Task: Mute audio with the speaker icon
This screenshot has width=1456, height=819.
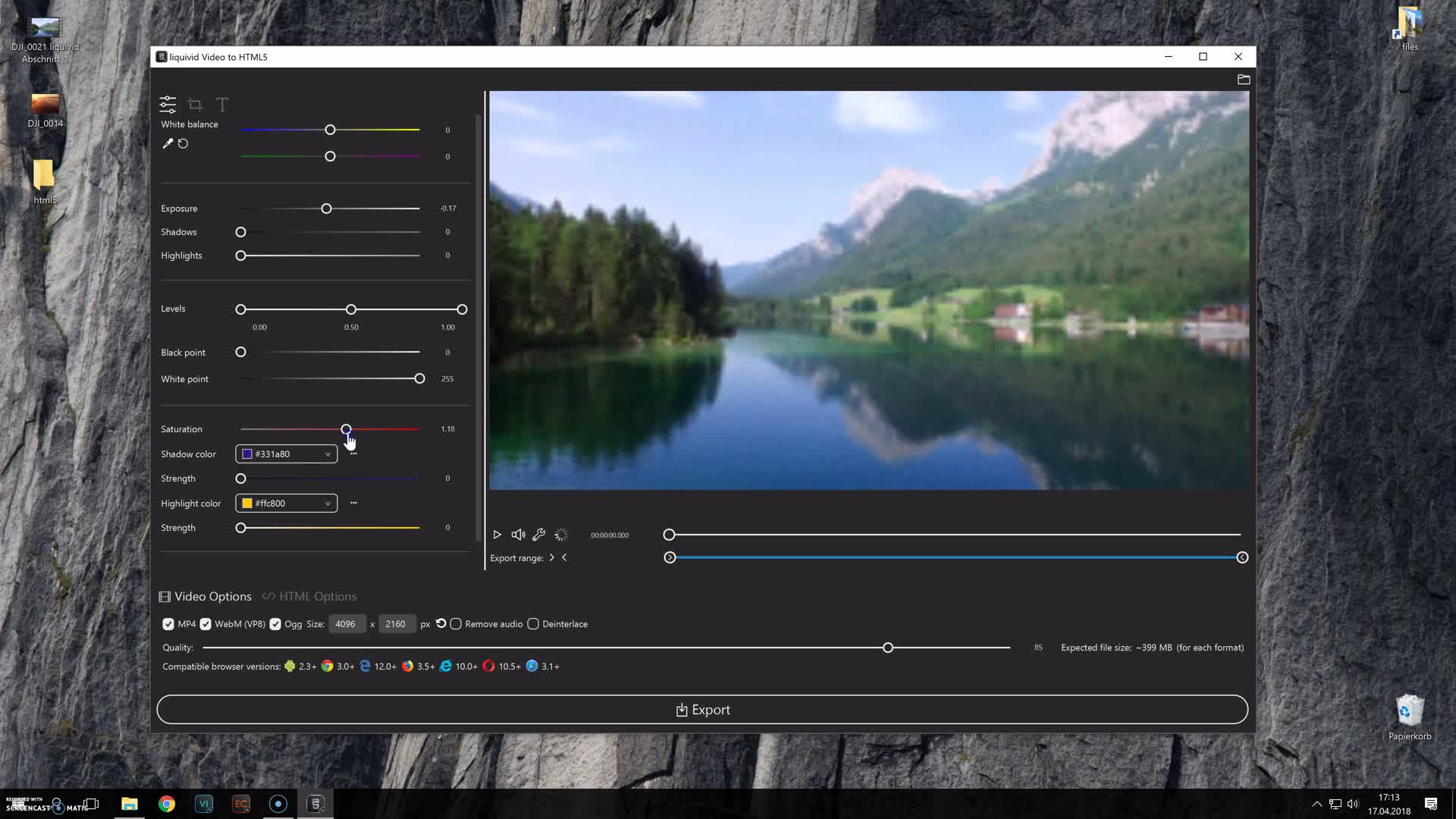Action: 518,535
